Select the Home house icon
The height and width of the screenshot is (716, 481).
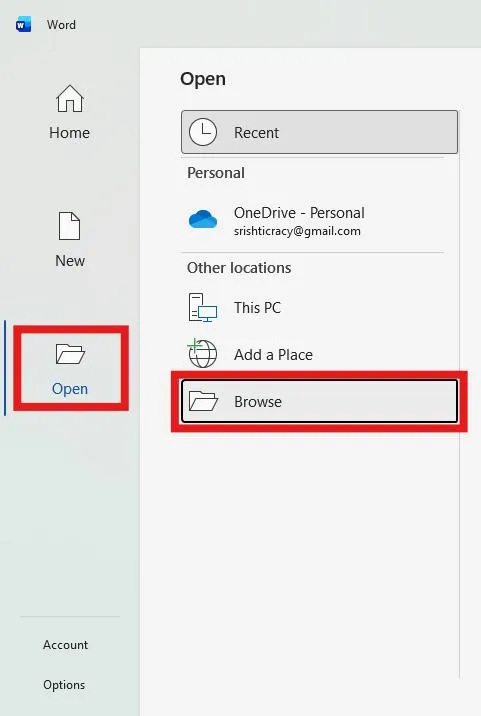pyautogui.click(x=70, y=98)
